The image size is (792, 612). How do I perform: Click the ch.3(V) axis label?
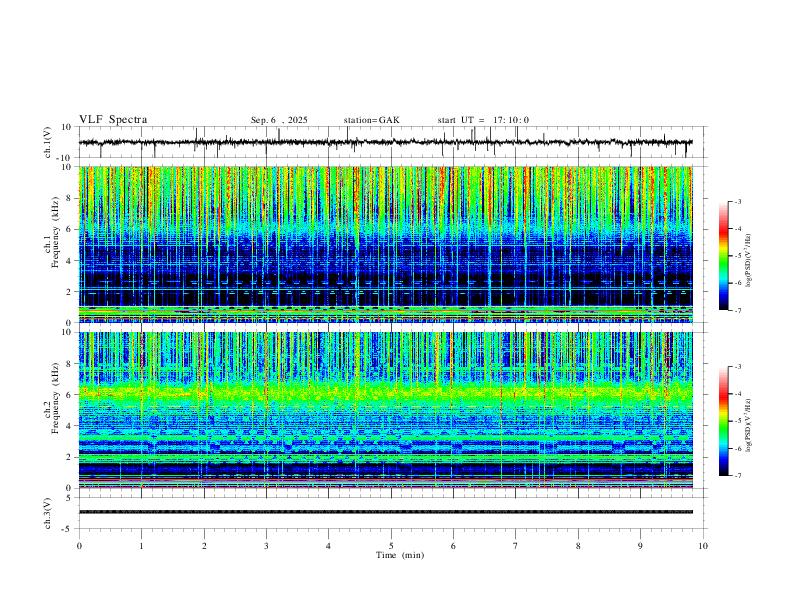coord(48,513)
